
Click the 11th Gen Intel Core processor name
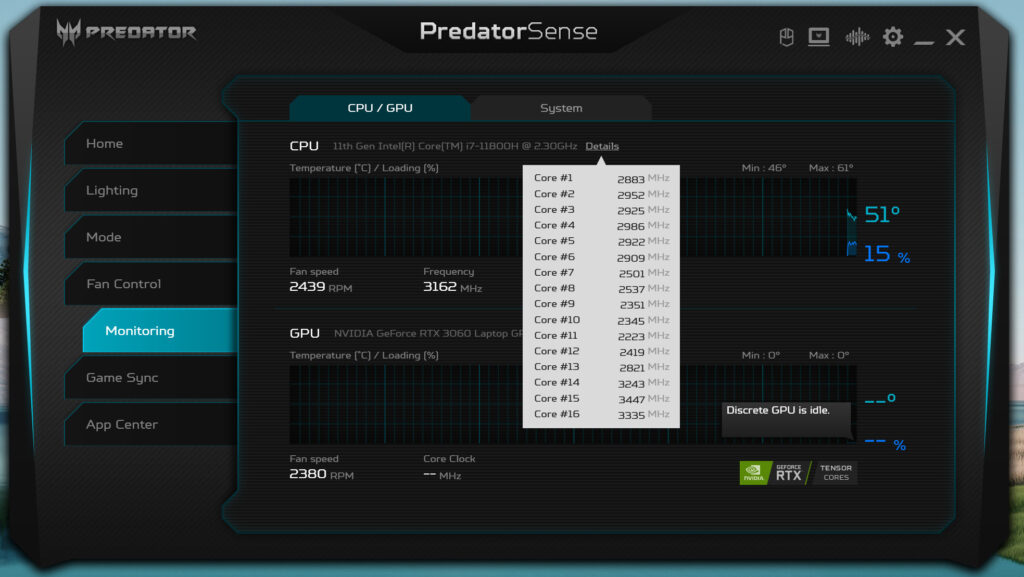click(x=455, y=146)
